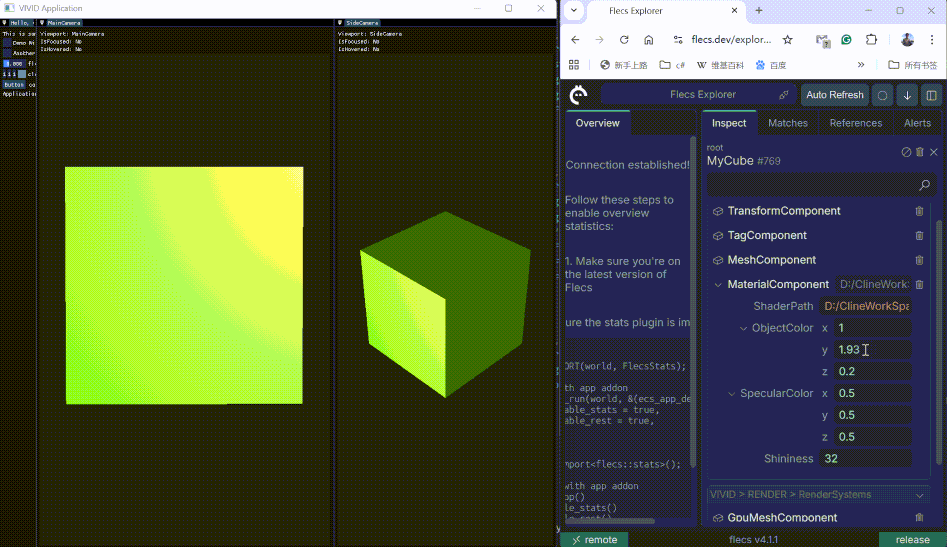Click the Shininess value field

(x=865, y=459)
